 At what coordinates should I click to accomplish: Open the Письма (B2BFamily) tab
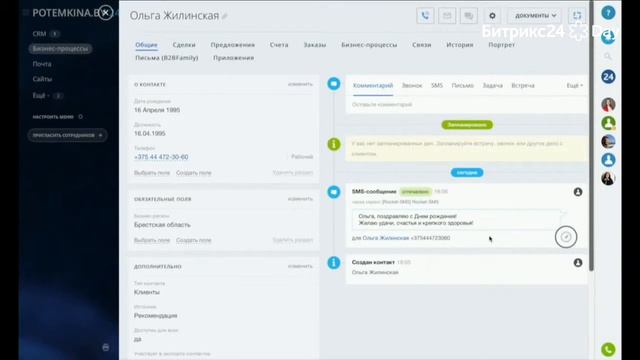(167, 58)
